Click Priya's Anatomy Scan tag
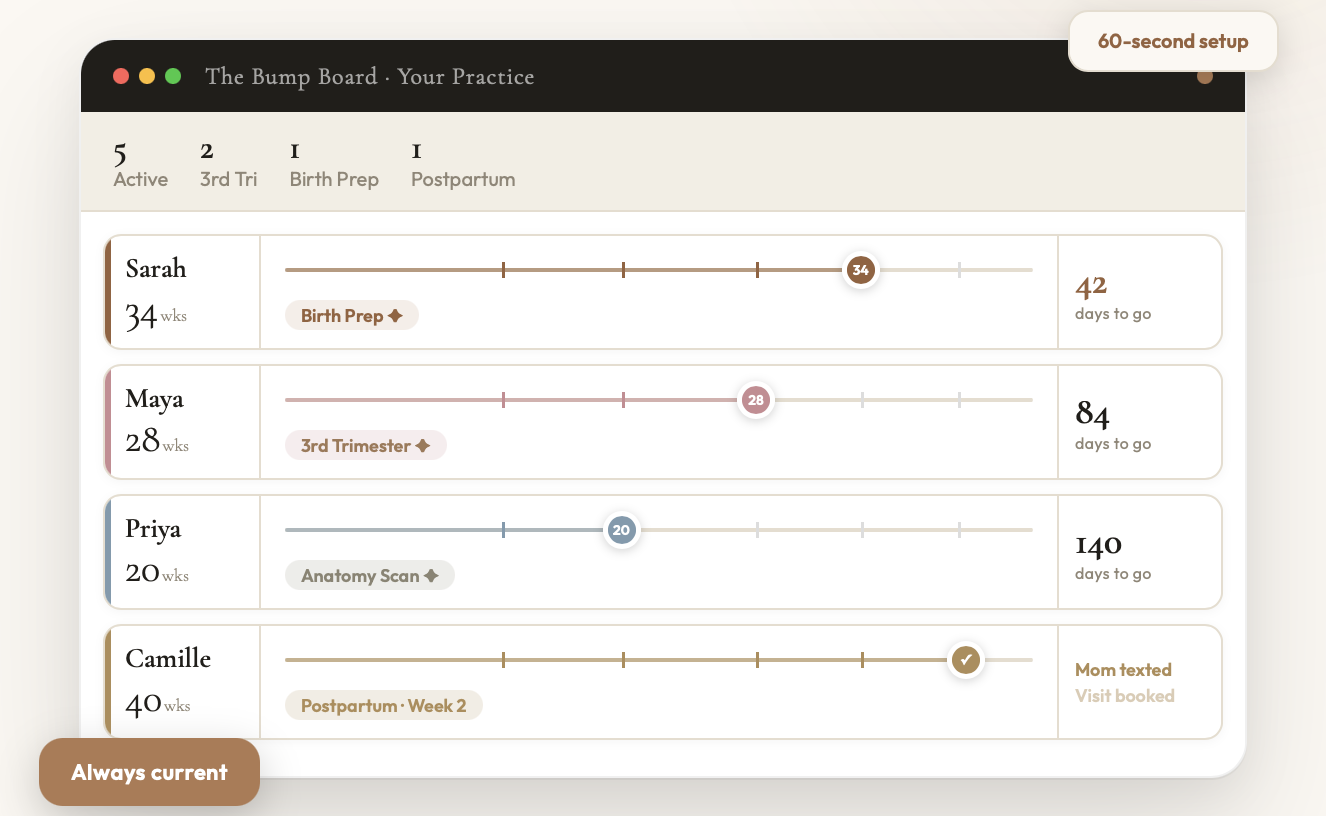The width and height of the screenshot is (1326, 816). pyautogui.click(x=370, y=576)
